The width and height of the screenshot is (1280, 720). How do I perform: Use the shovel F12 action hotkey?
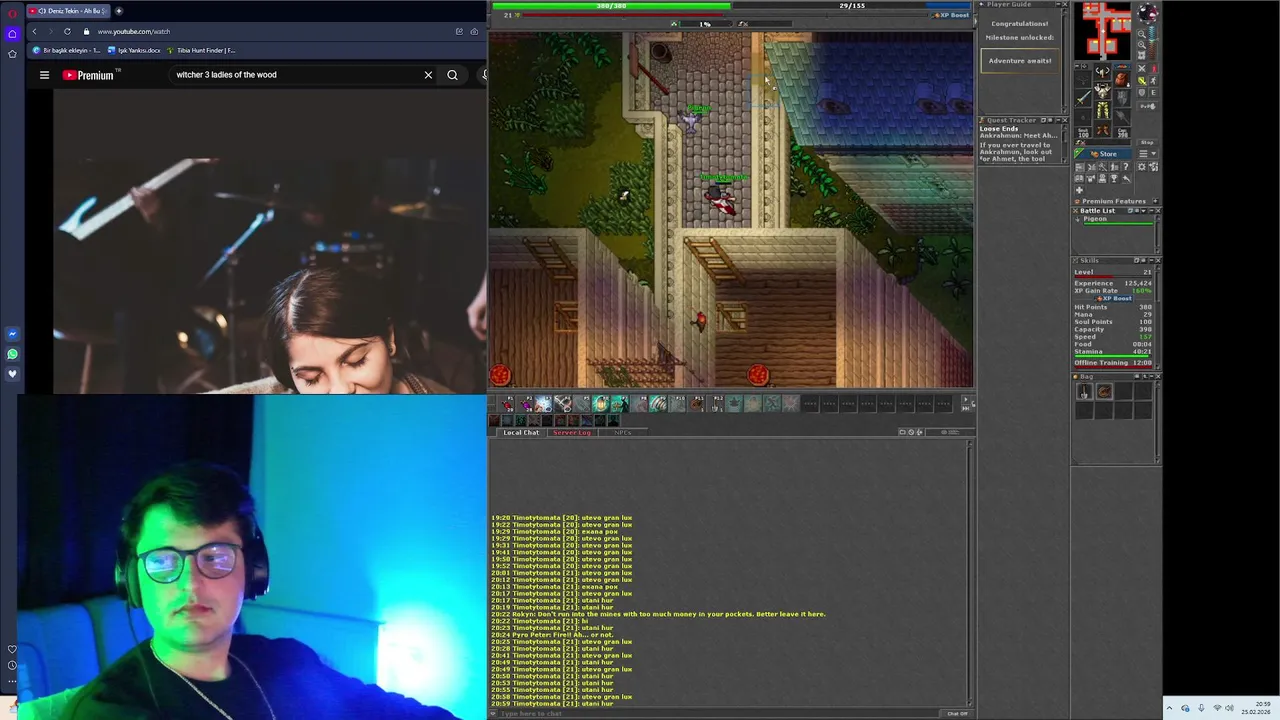(716, 404)
